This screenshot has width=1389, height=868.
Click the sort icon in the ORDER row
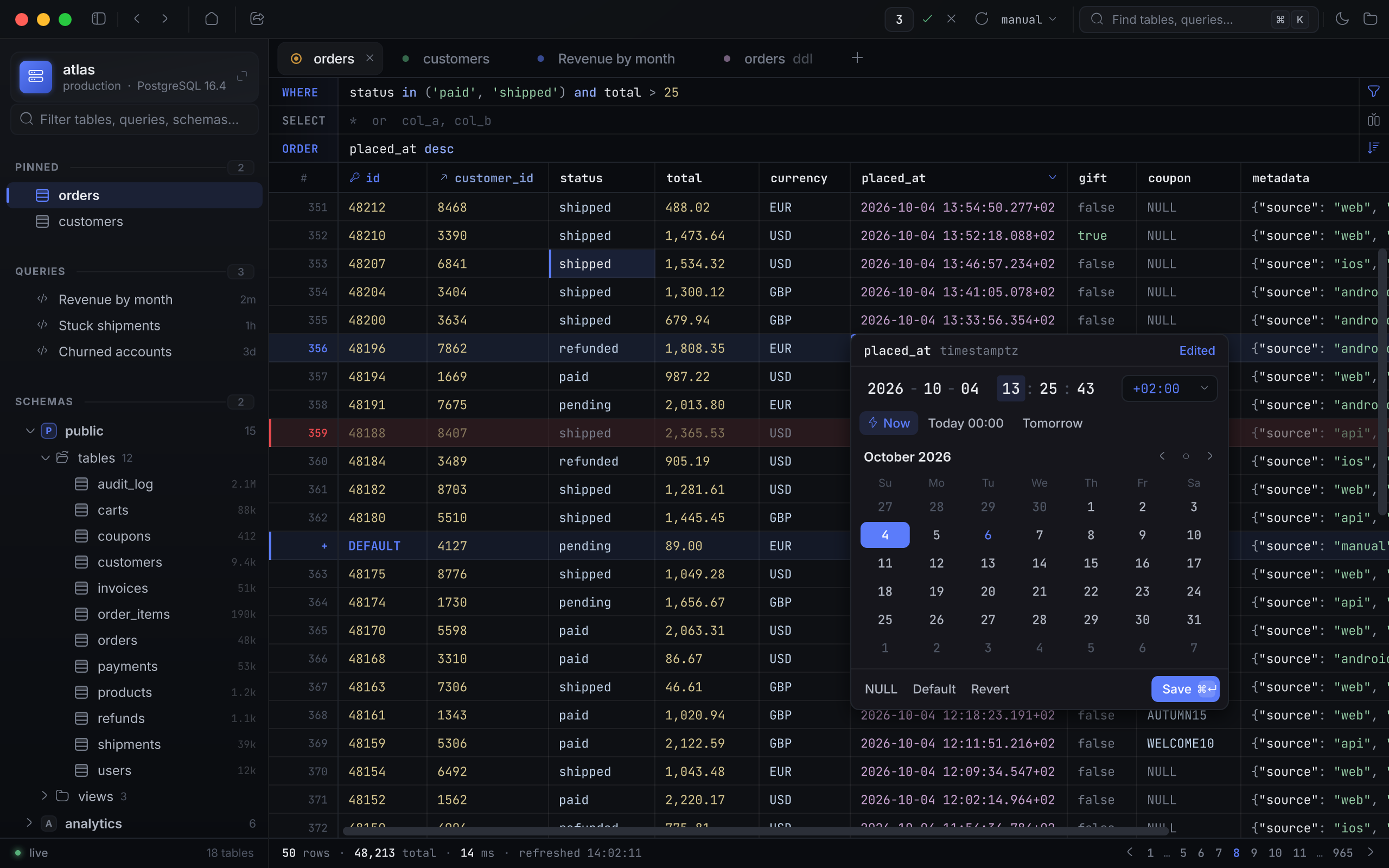coord(1373,148)
